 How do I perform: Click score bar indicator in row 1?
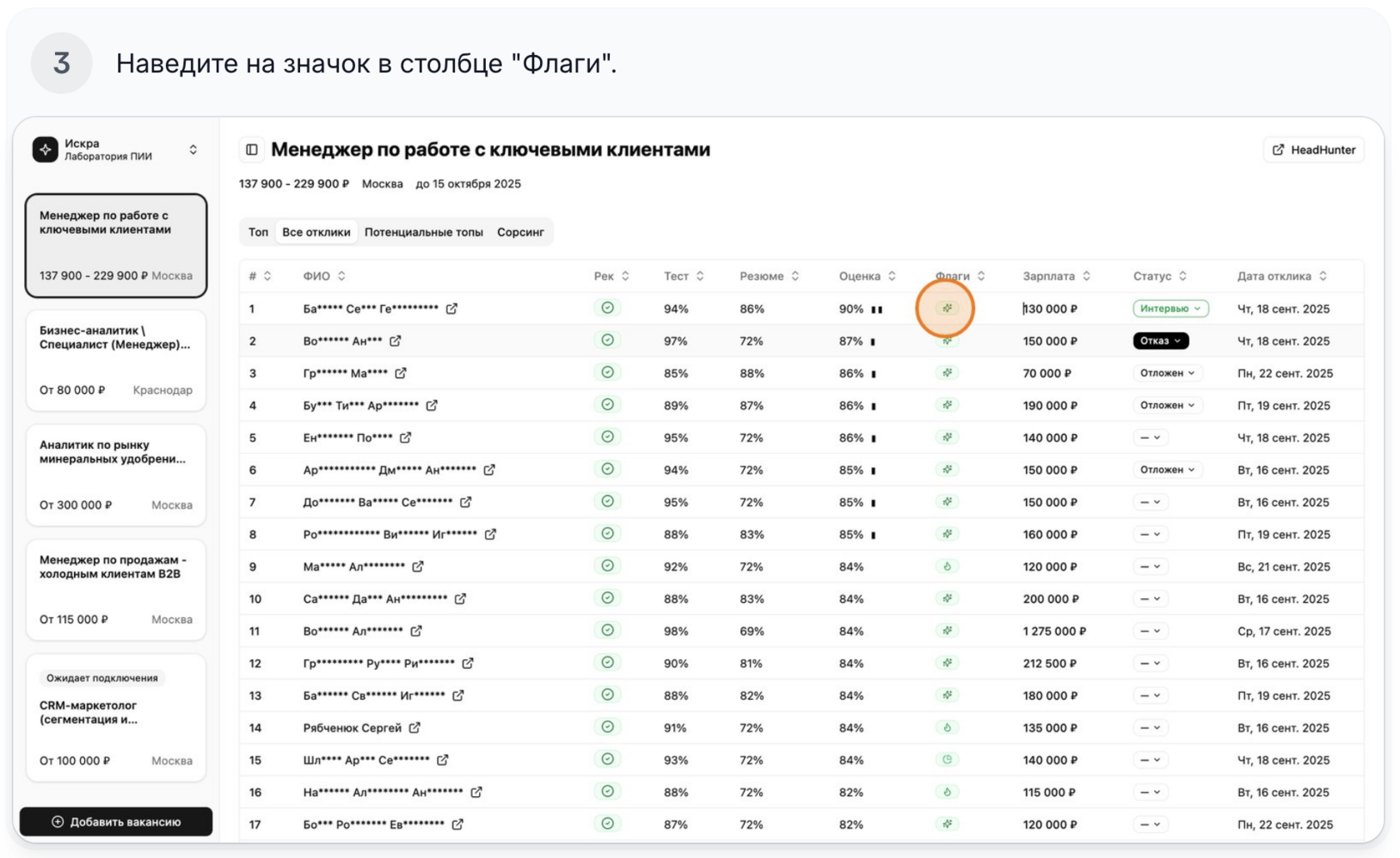(x=877, y=309)
